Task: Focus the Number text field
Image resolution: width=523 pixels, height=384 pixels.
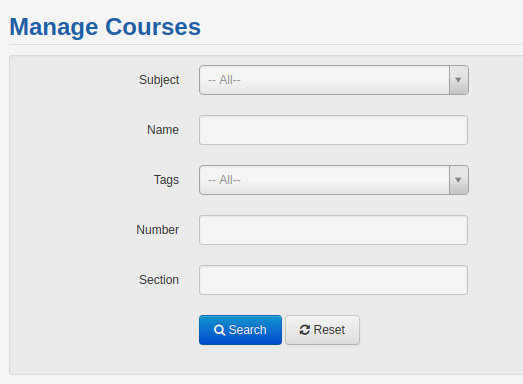Action: [334, 230]
